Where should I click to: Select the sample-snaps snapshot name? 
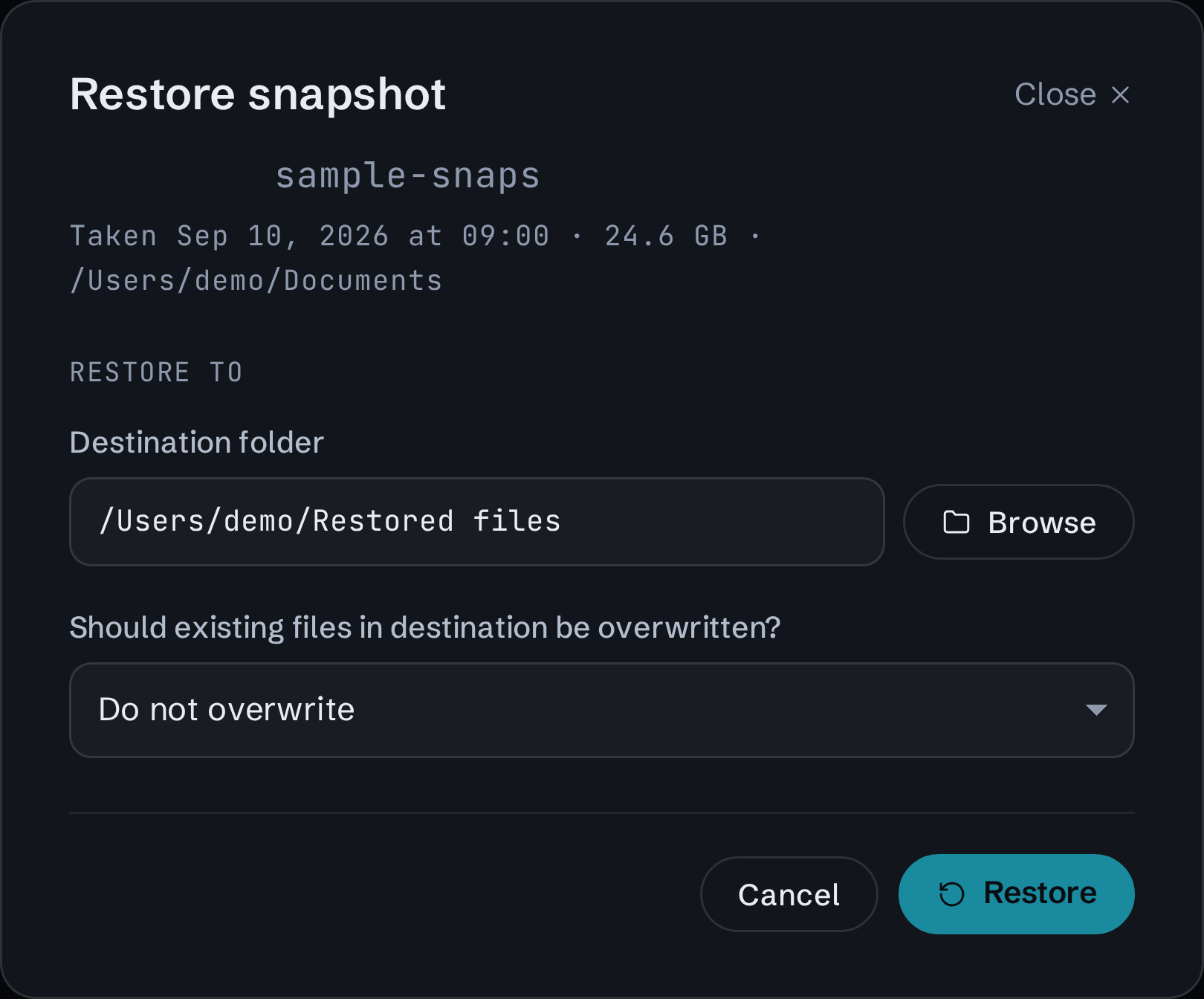407,175
